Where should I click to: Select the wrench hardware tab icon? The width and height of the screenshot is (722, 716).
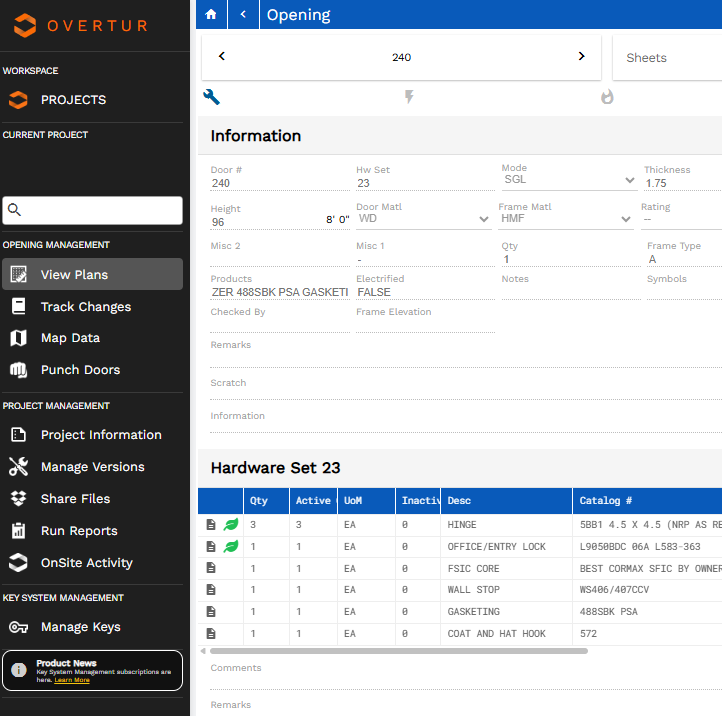click(211, 97)
